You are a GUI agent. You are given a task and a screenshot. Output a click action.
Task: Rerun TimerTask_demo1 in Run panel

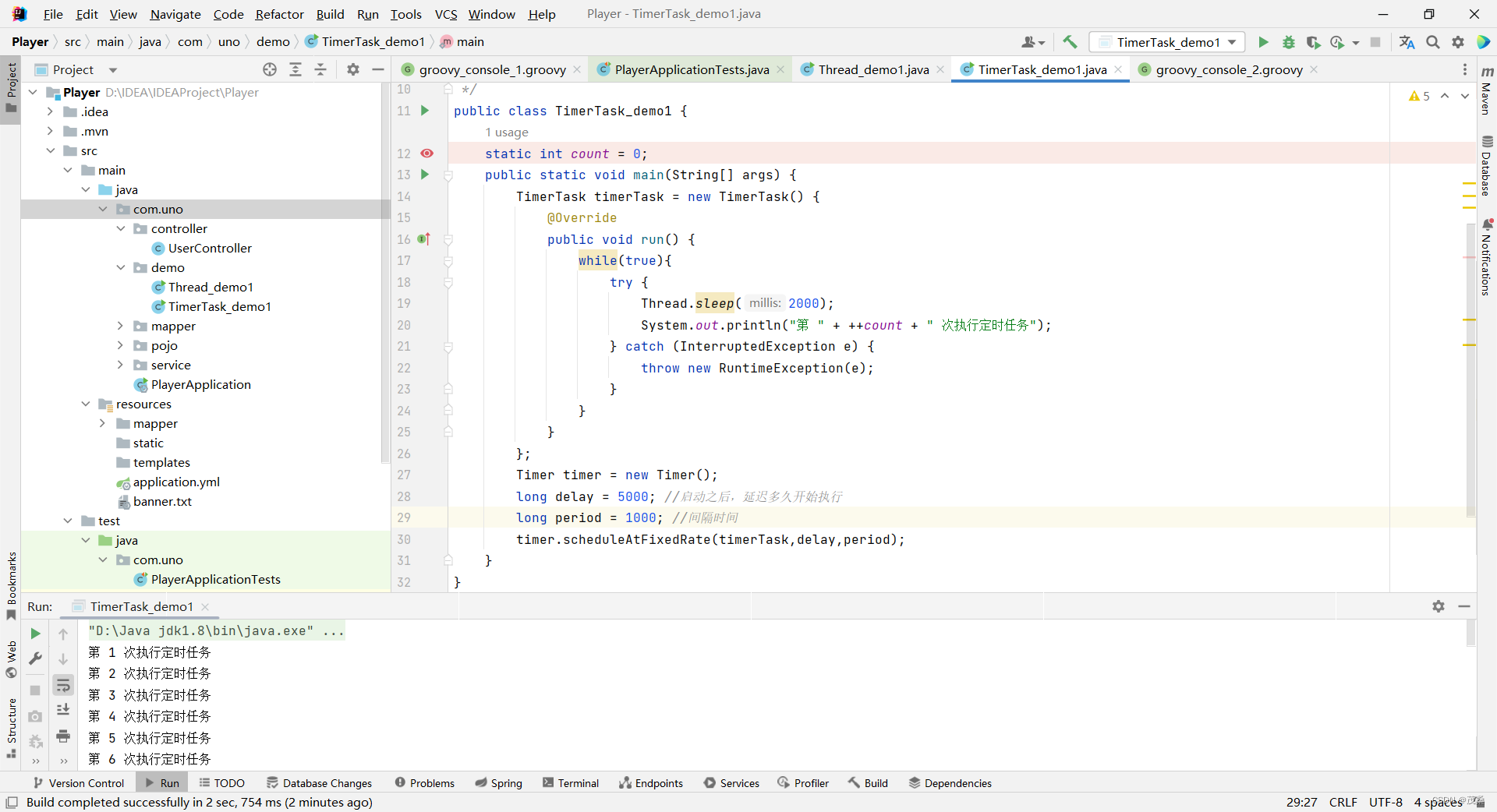35,634
